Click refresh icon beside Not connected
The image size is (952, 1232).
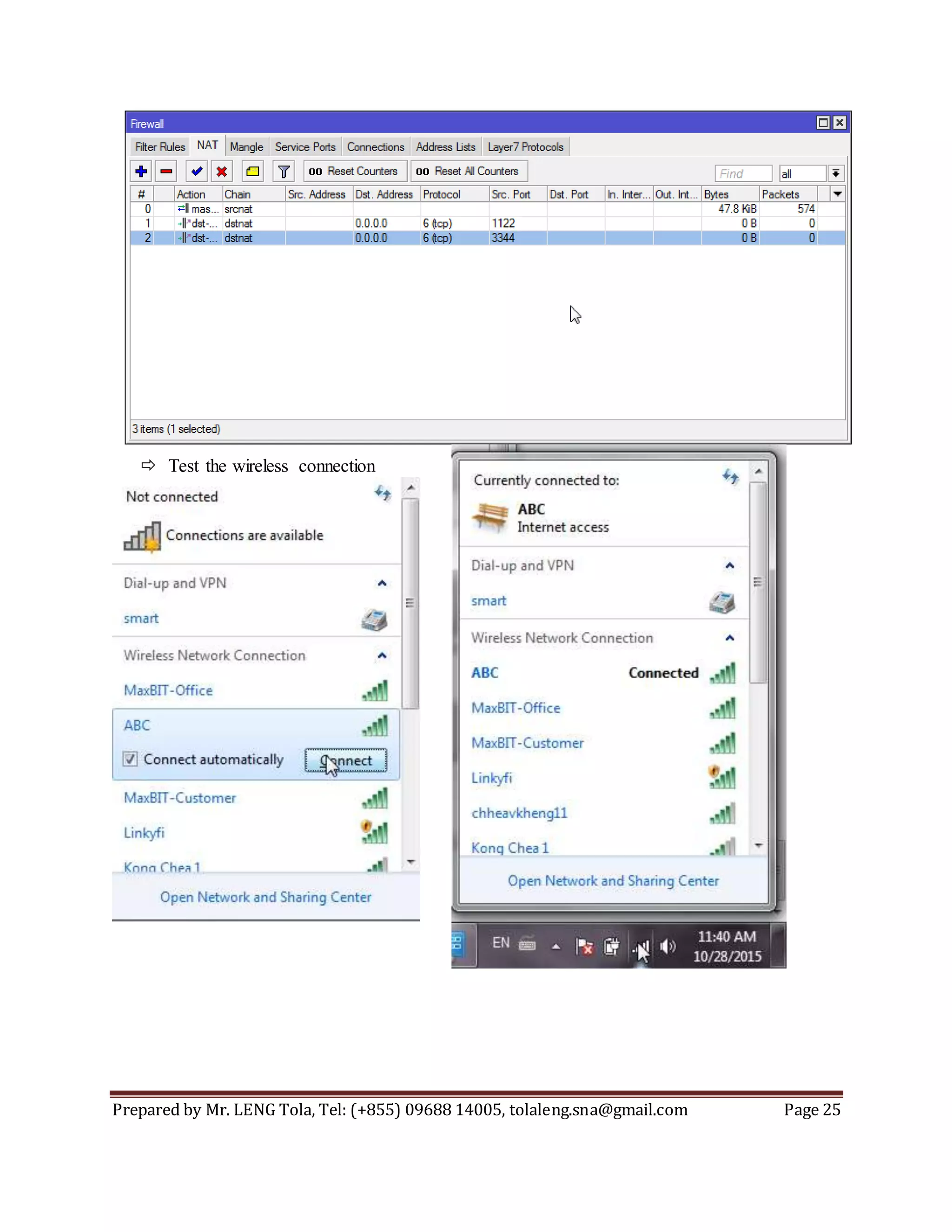click(383, 494)
